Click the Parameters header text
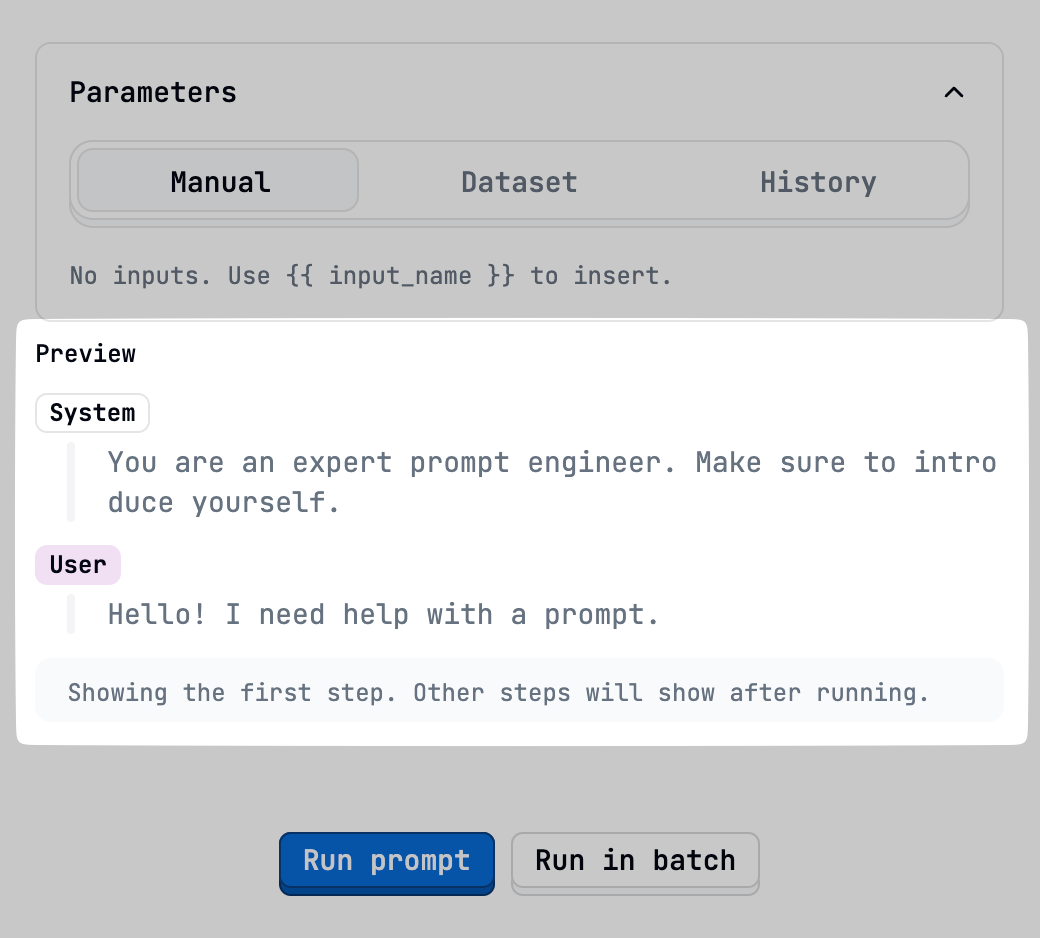This screenshot has width=1040, height=938. point(153,92)
